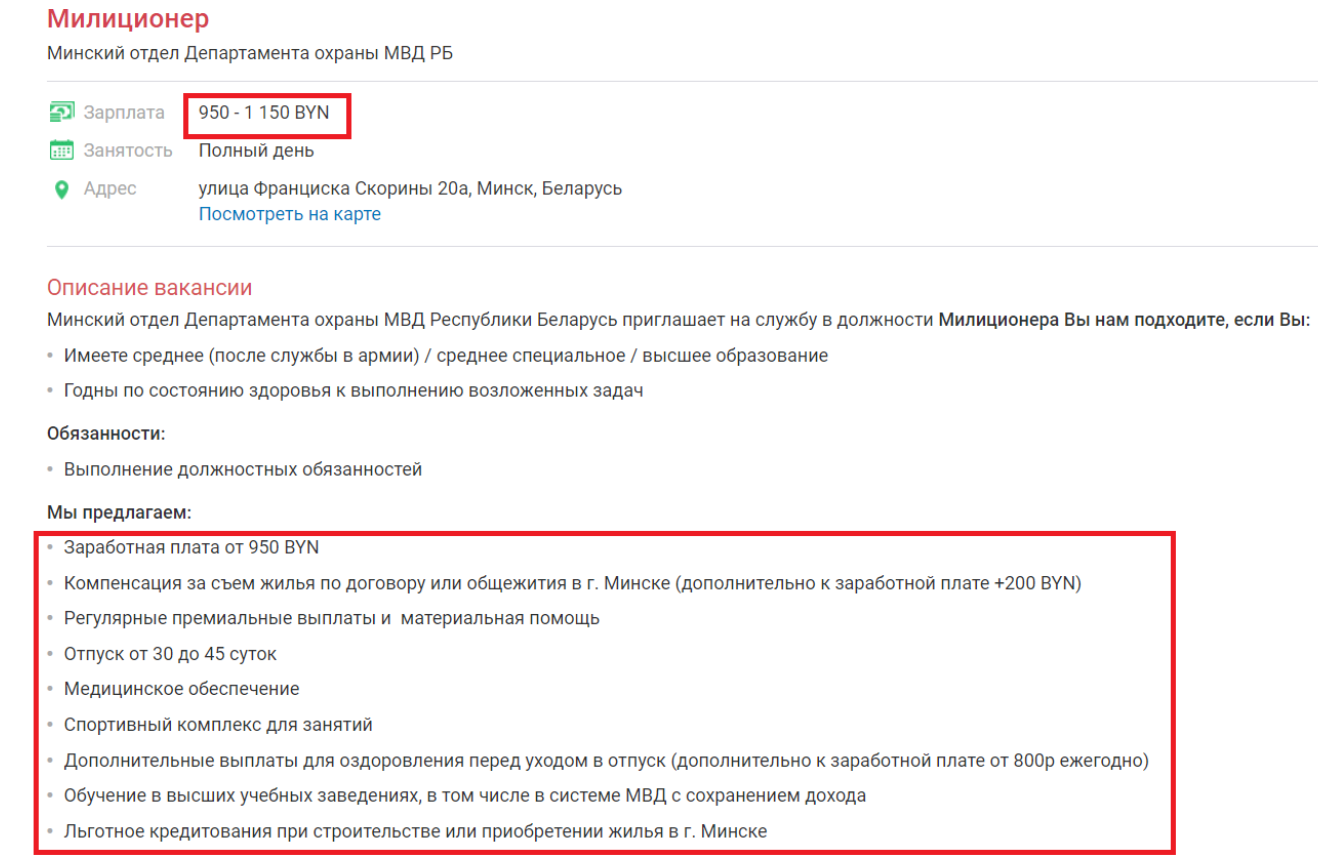The width and height of the screenshot is (1318, 862).
Task: Click the green map pin icon
Action: (x=62, y=189)
